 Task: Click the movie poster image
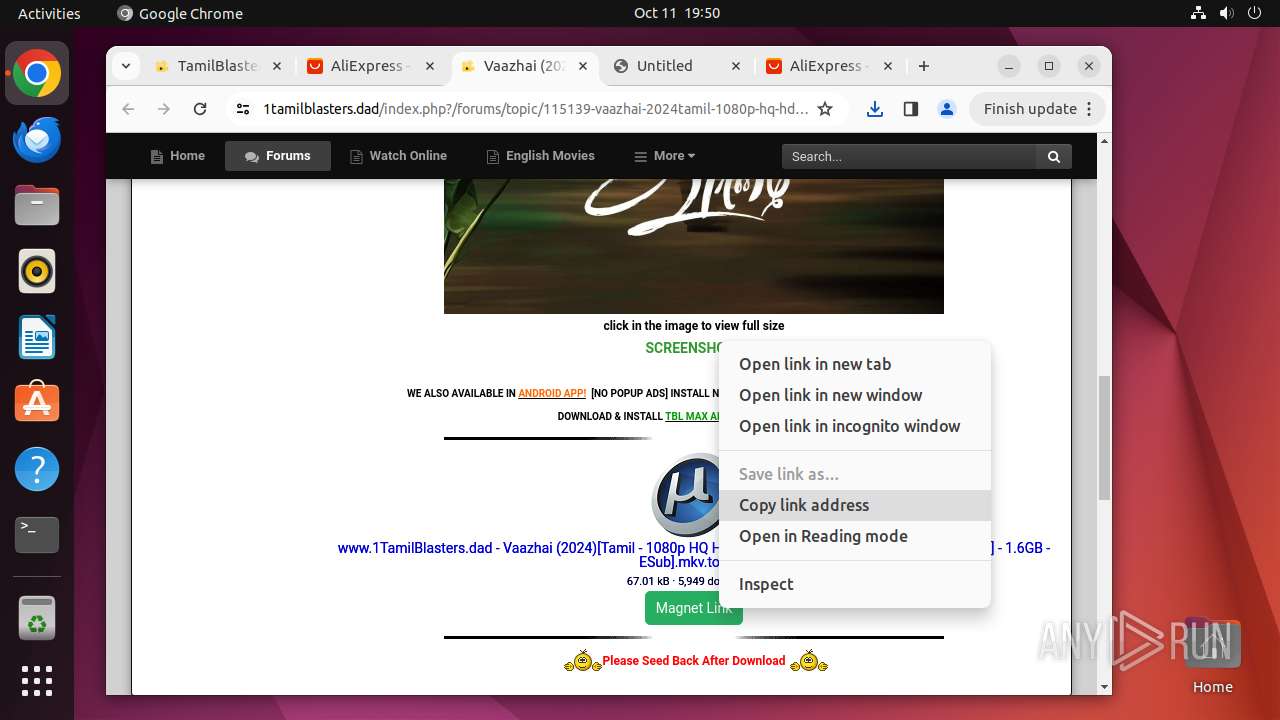(694, 246)
